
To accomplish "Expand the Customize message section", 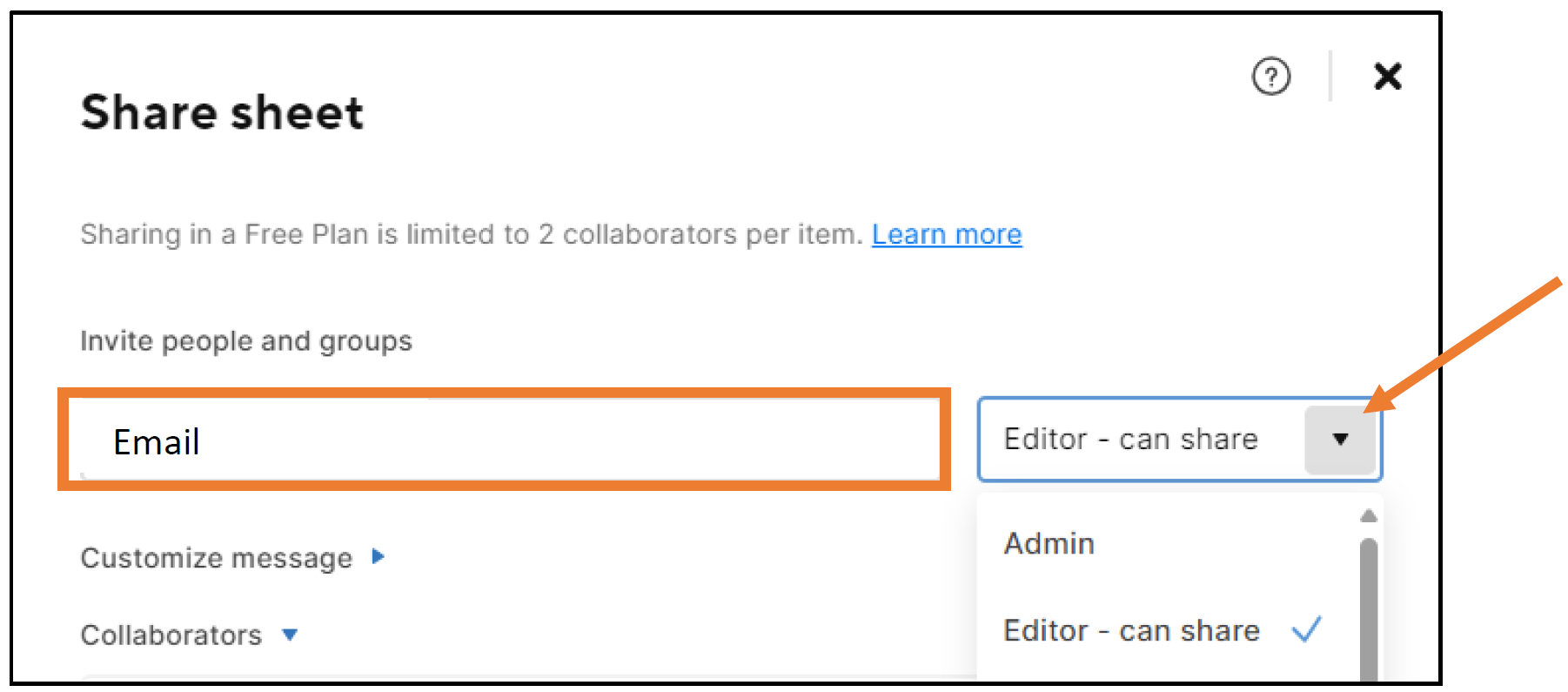I will click(x=232, y=557).
